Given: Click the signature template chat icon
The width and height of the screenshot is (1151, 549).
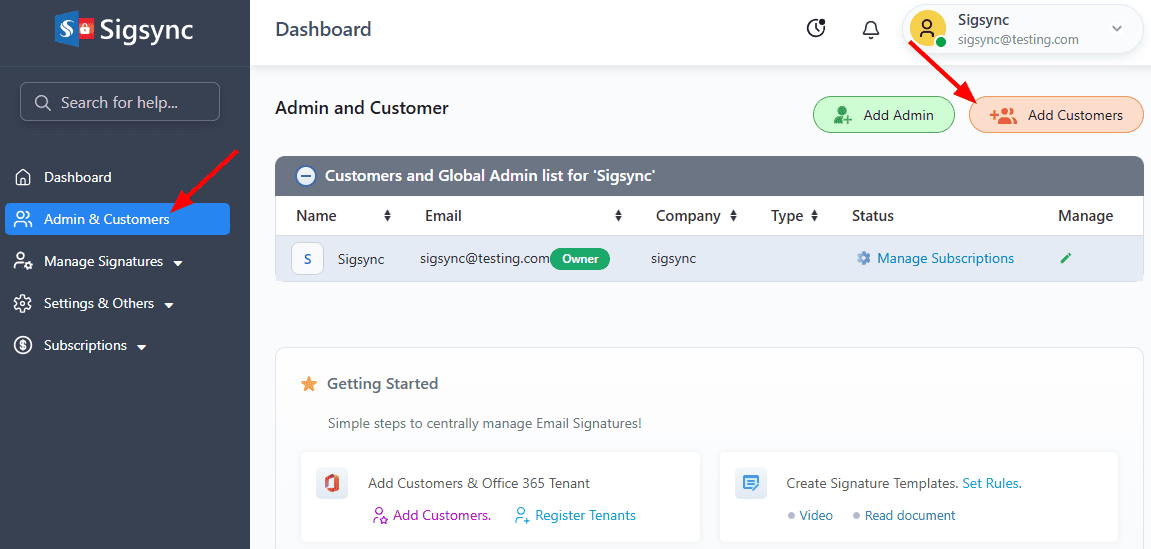Looking at the screenshot, I should 750,483.
